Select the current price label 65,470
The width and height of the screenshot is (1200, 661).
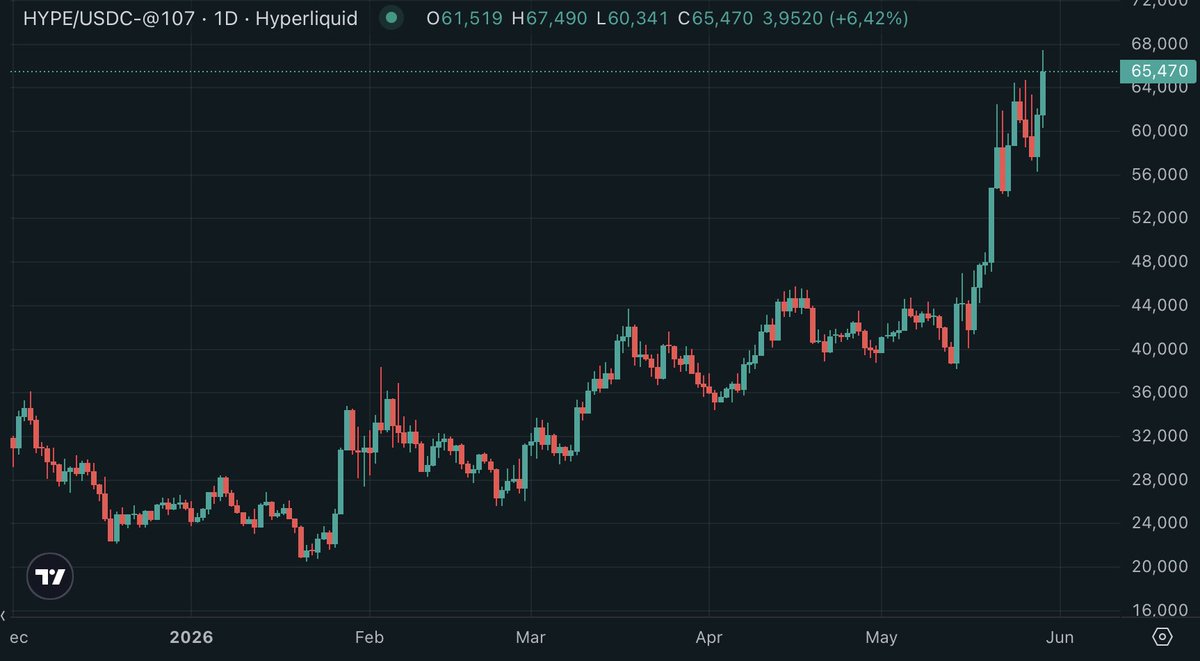click(1159, 71)
